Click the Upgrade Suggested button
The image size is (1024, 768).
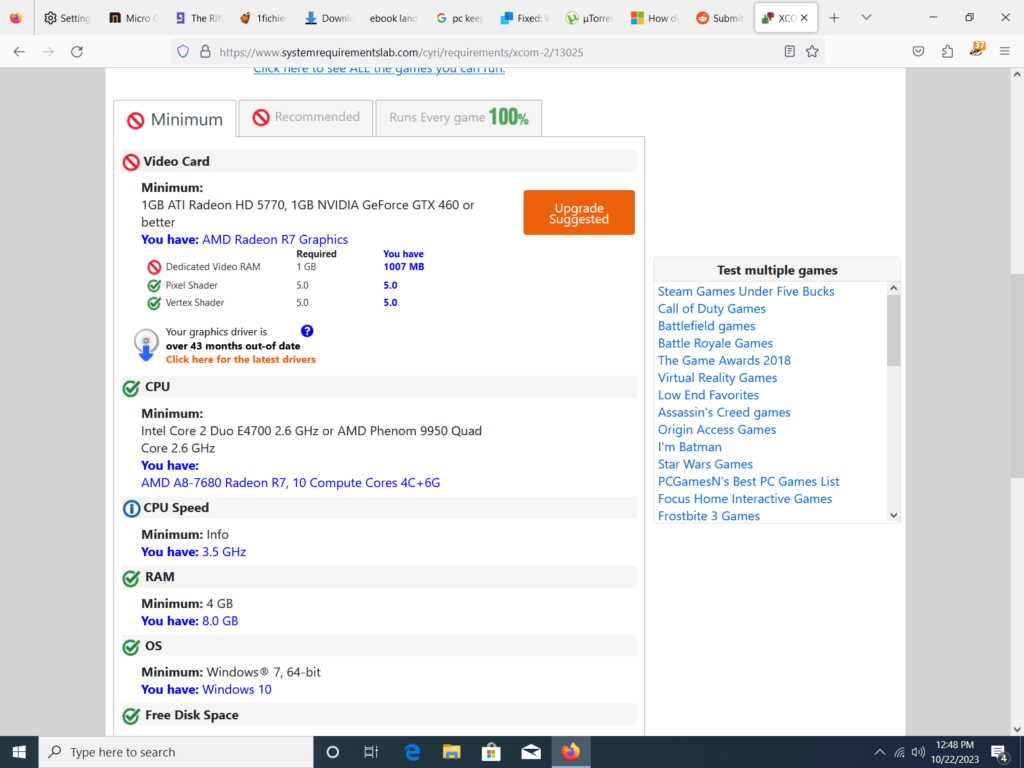pyautogui.click(x=579, y=212)
